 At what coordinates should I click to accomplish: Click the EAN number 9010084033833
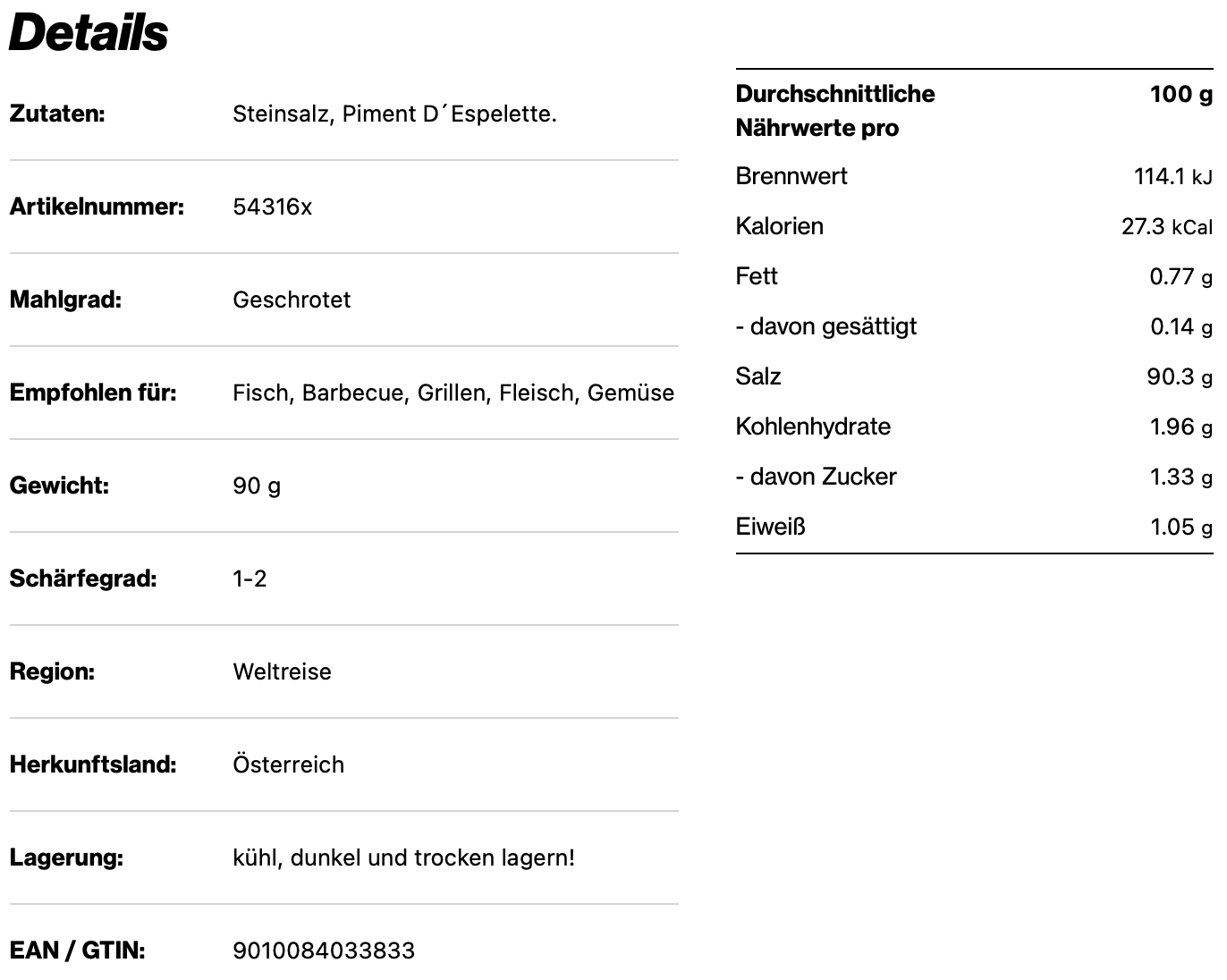point(324,950)
